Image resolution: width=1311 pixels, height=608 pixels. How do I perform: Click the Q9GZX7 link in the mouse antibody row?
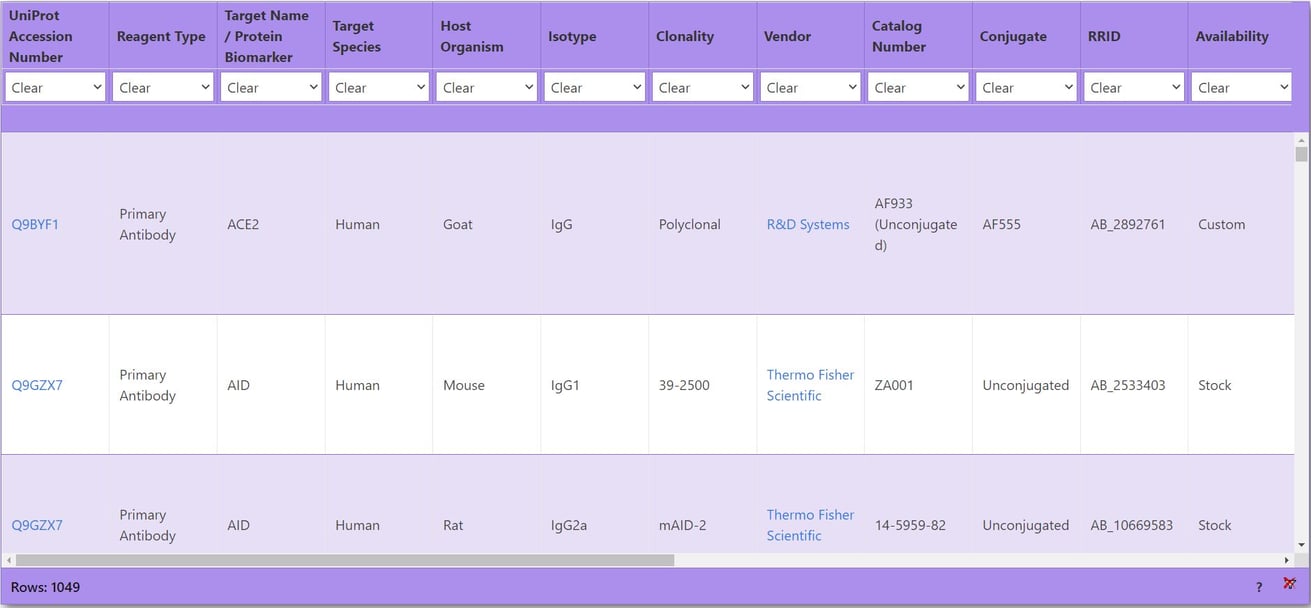point(37,385)
